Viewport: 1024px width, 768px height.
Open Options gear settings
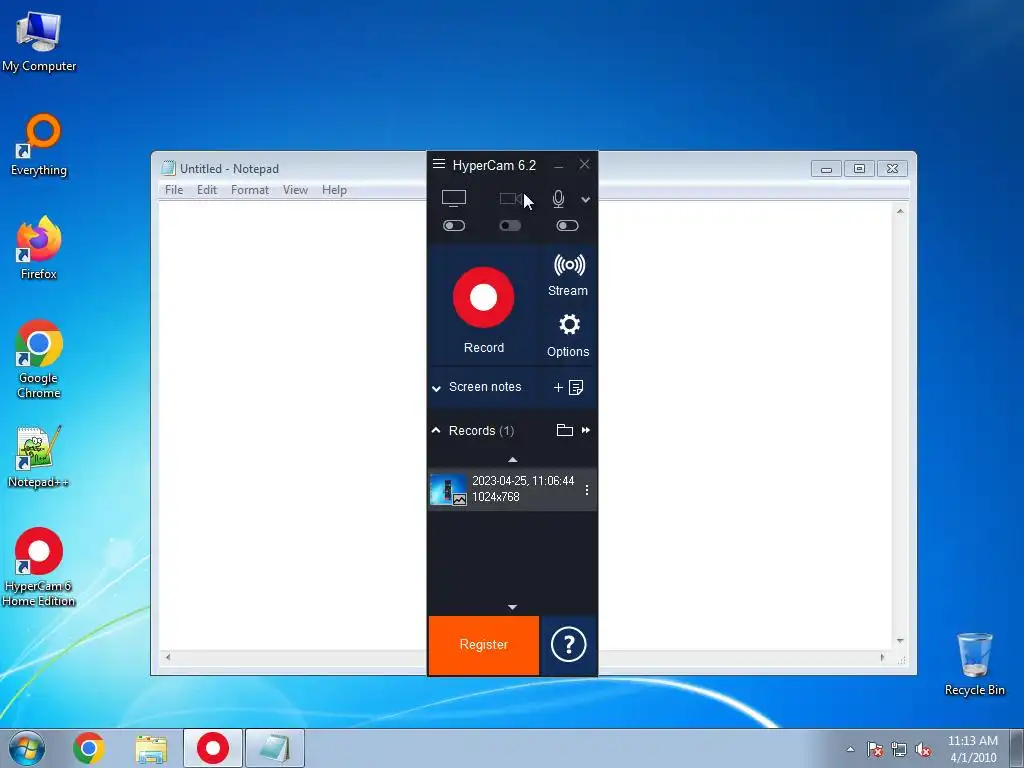[x=568, y=335]
